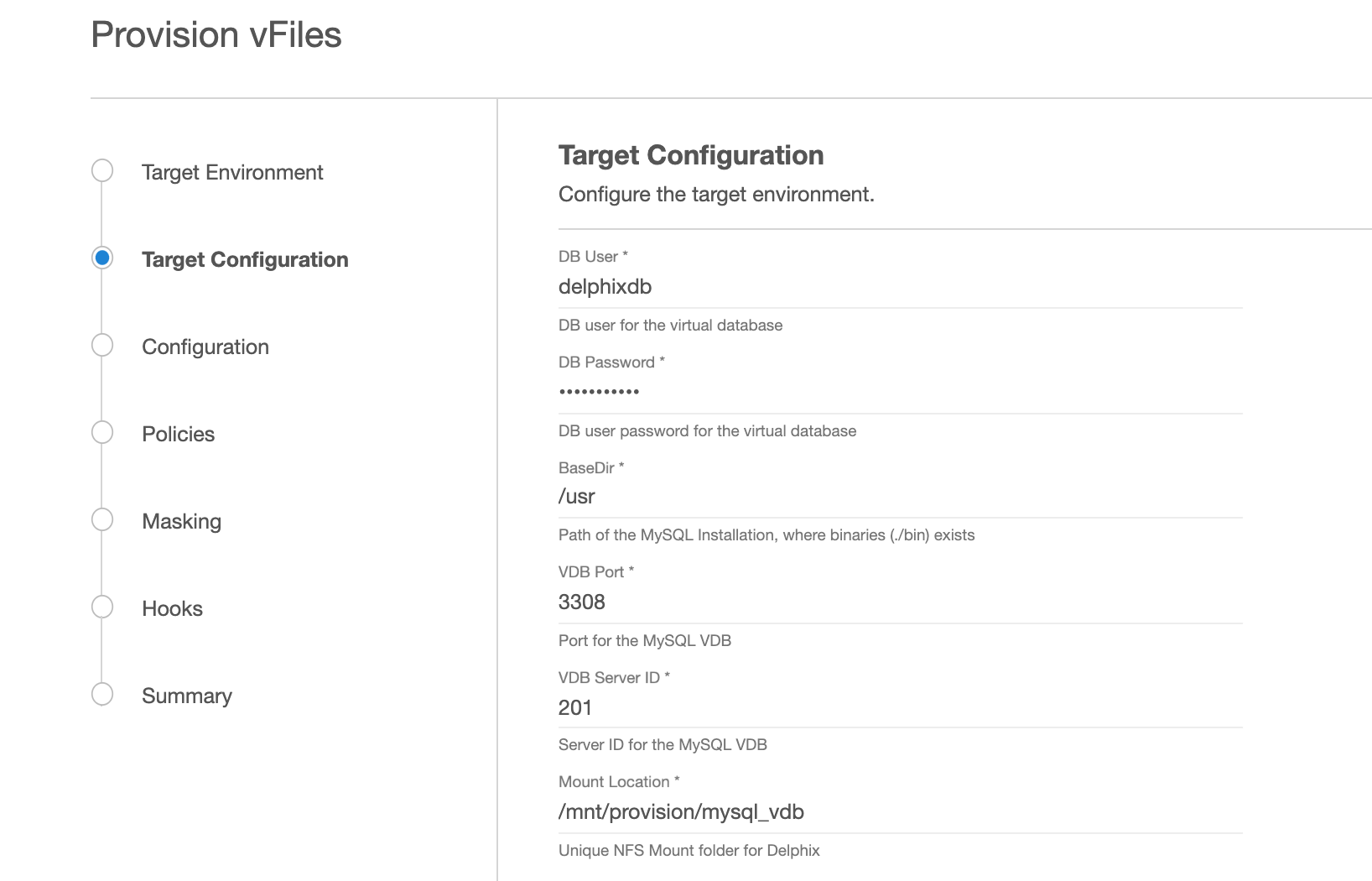1372x881 pixels.
Task: Click the Provision vFiles heading
Action: click(x=216, y=34)
